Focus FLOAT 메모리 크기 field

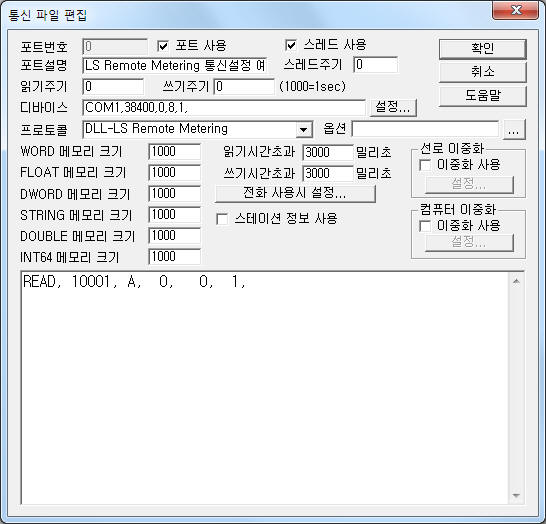click(174, 173)
